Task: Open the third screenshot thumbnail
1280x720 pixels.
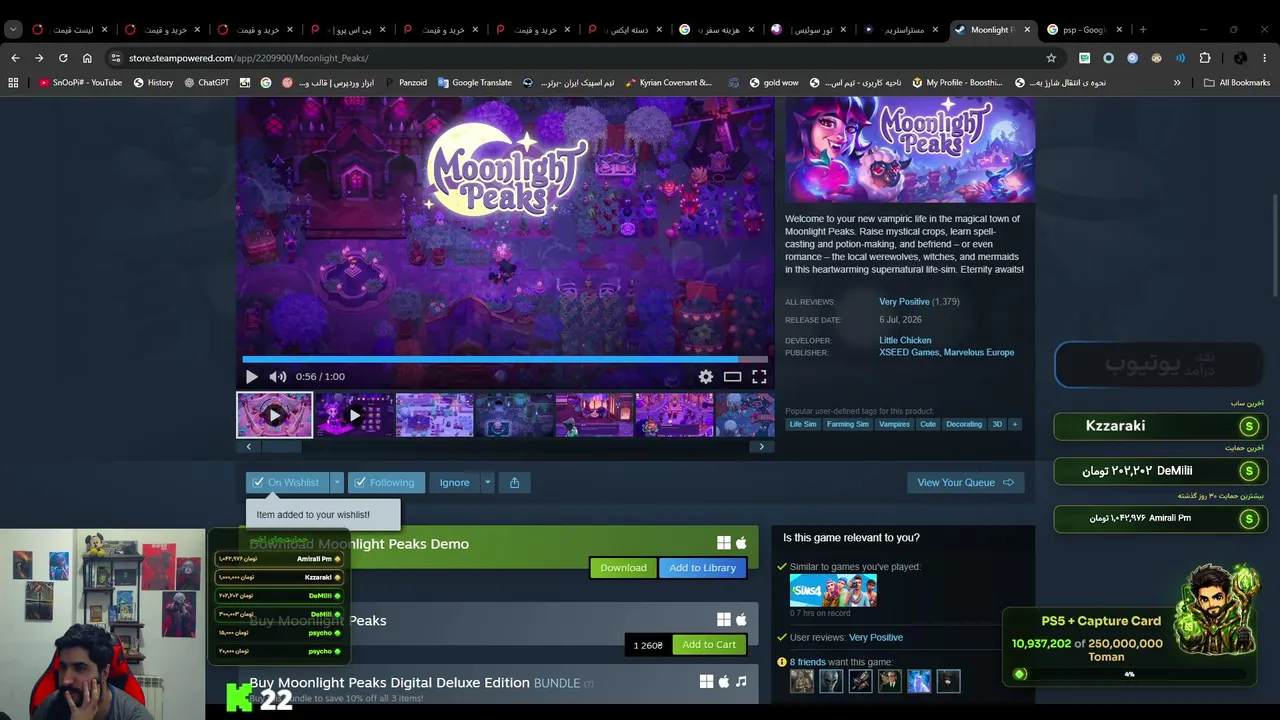Action: point(434,415)
